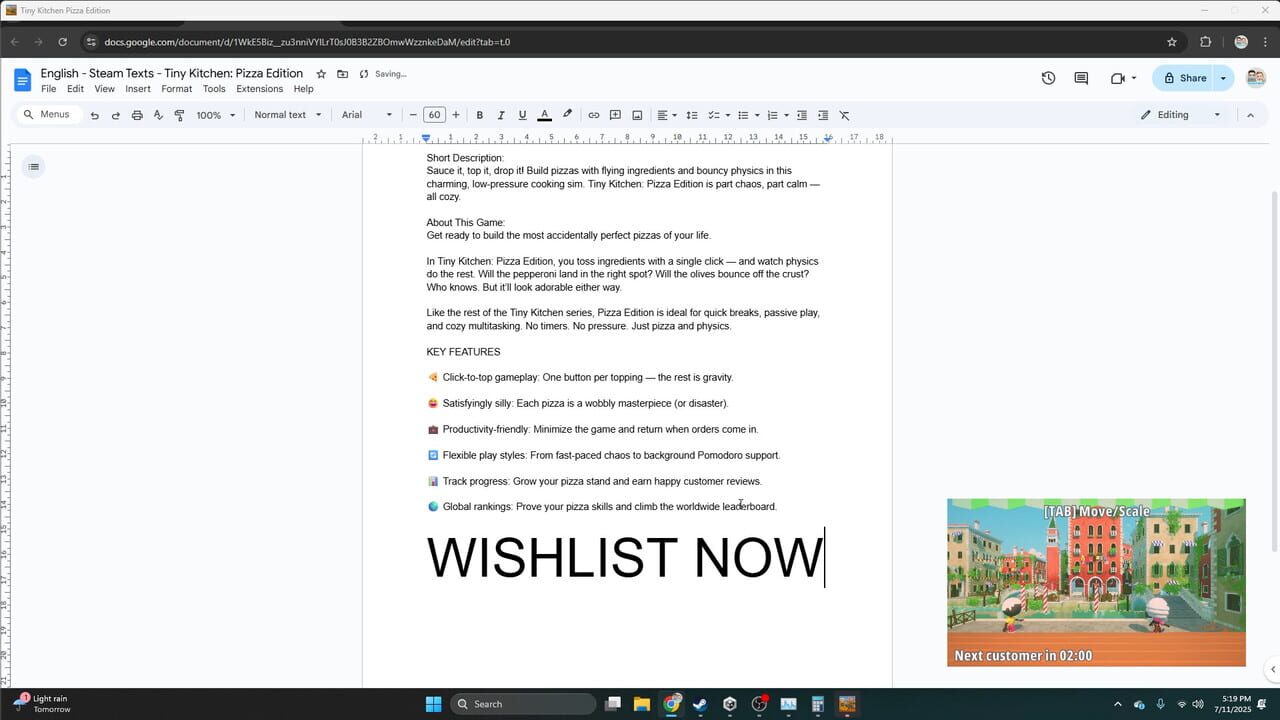Toggle the checklist formatting
The image size is (1280, 720).
click(714, 114)
